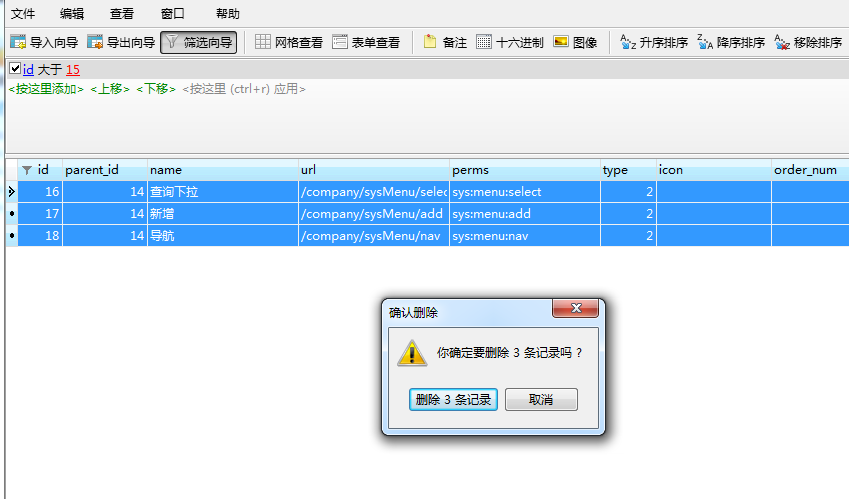849x499 pixels.
Task: Select the 查询下拉 name cell
Action: coord(223,192)
